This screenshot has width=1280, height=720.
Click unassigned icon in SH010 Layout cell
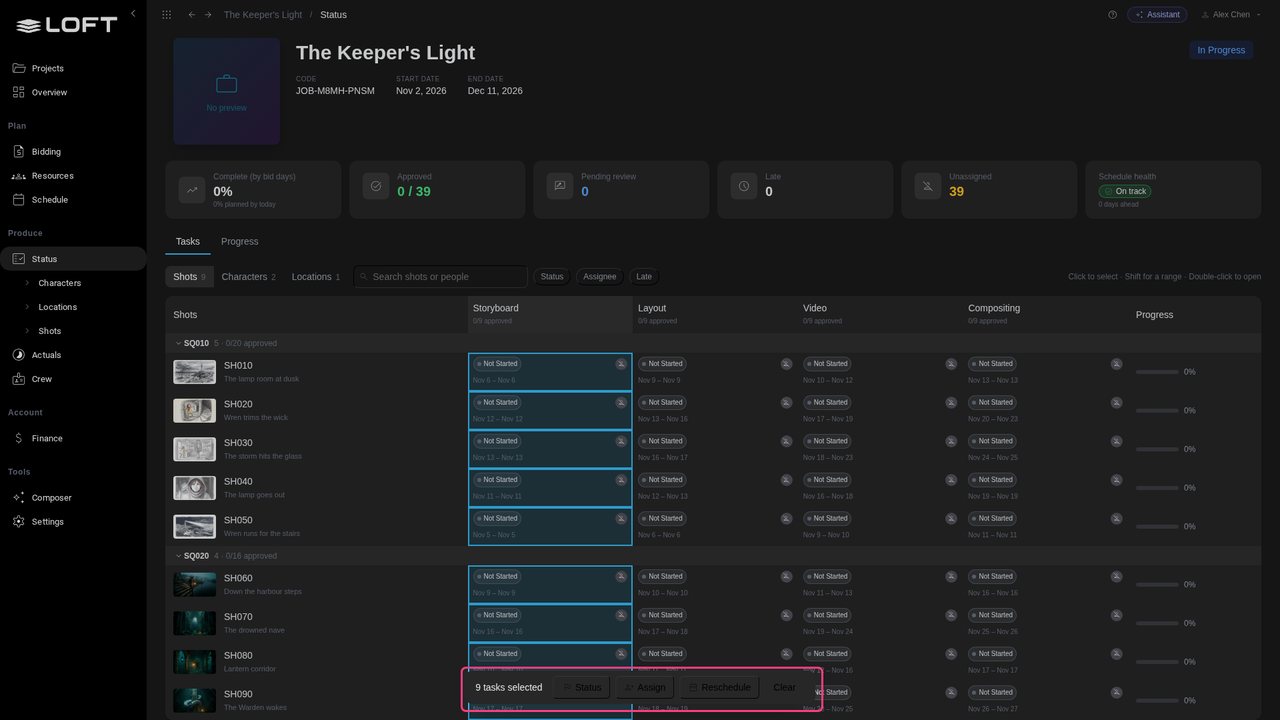[x=786, y=364]
